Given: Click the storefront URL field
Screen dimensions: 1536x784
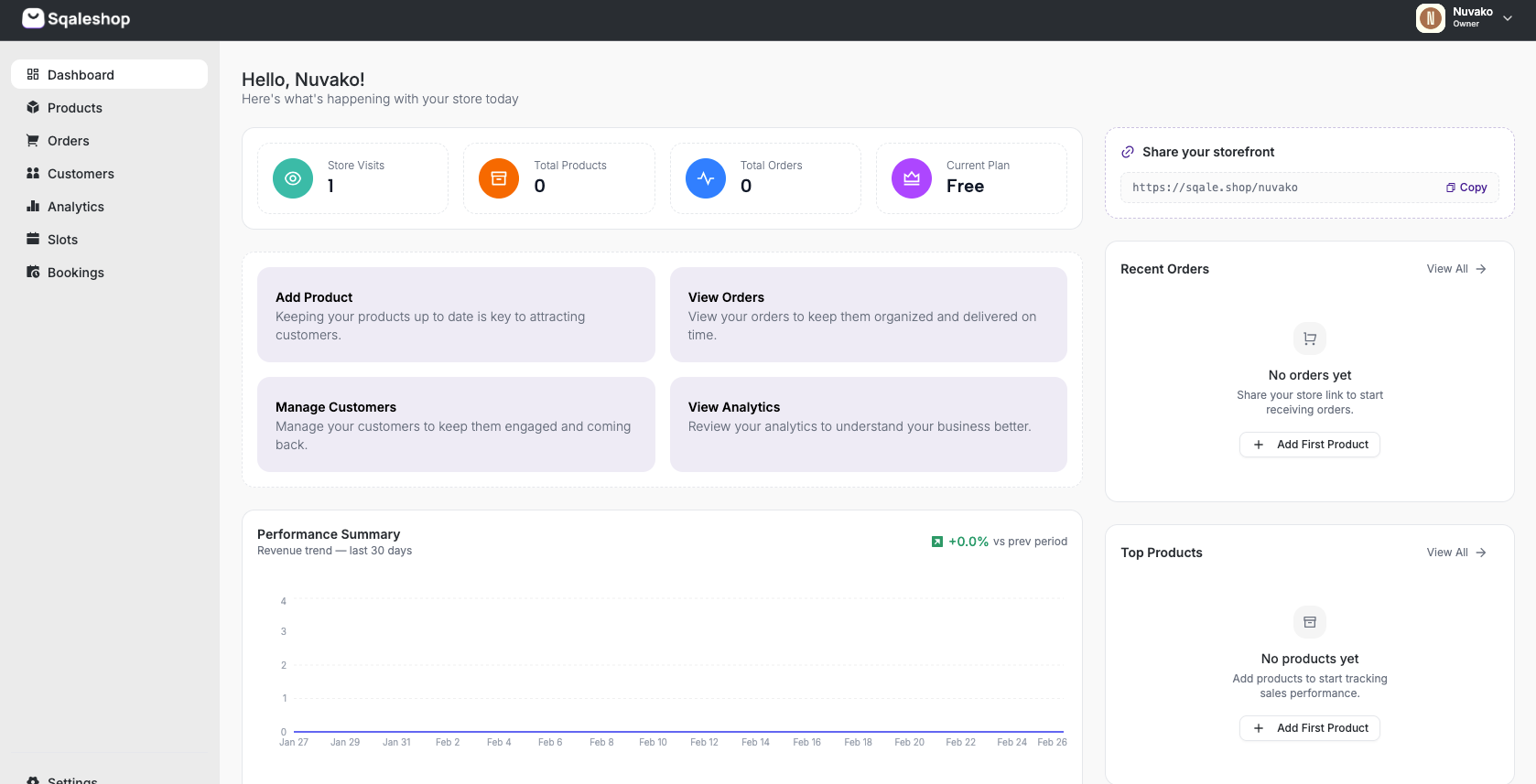Looking at the screenshot, I should click(x=1282, y=188).
